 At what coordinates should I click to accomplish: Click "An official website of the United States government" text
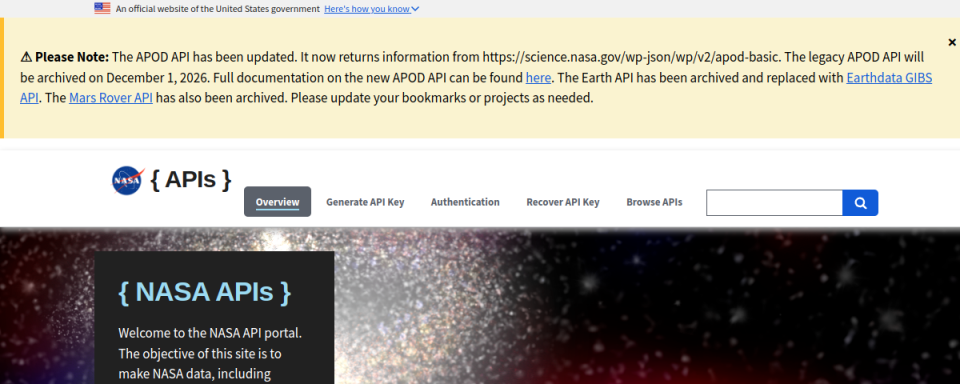coord(217,9)
